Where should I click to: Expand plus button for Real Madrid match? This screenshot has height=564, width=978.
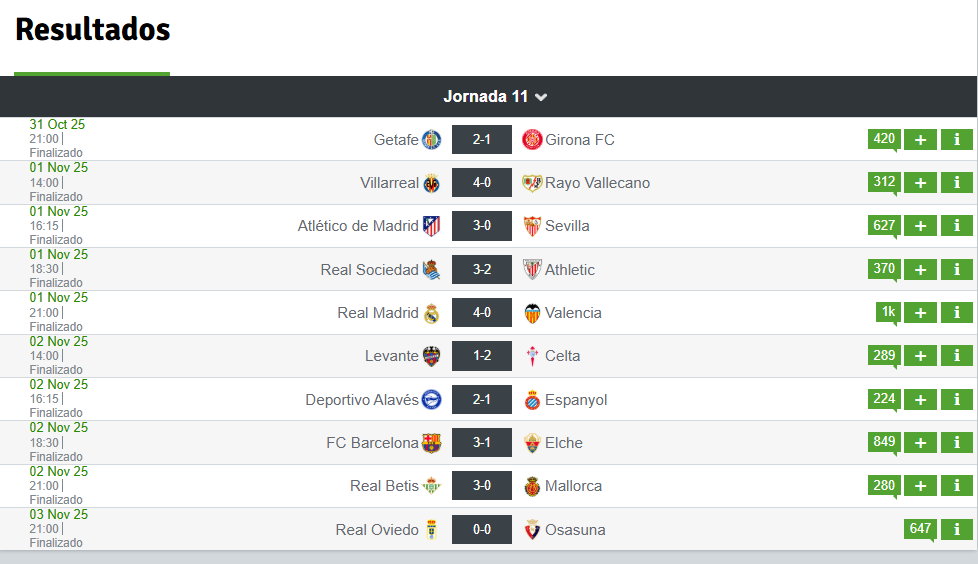(920, 313)
